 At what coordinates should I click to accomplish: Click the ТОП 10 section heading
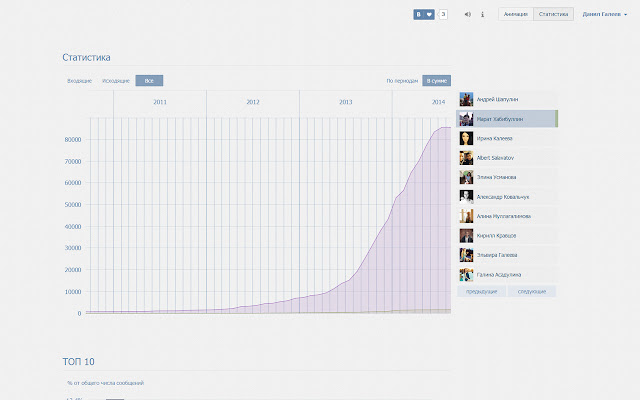pos(78,362)
